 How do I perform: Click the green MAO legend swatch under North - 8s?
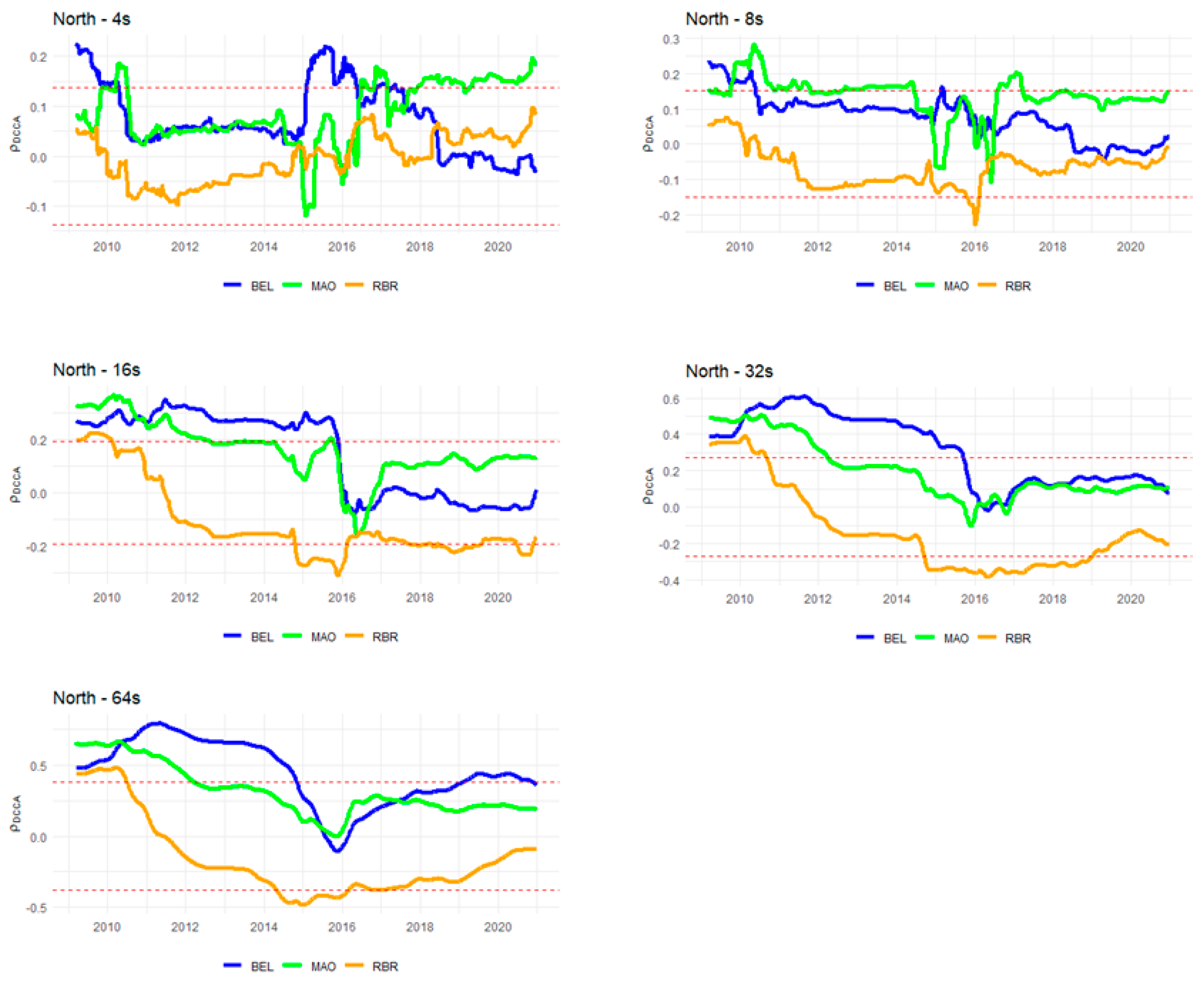[x=926, y=285]
